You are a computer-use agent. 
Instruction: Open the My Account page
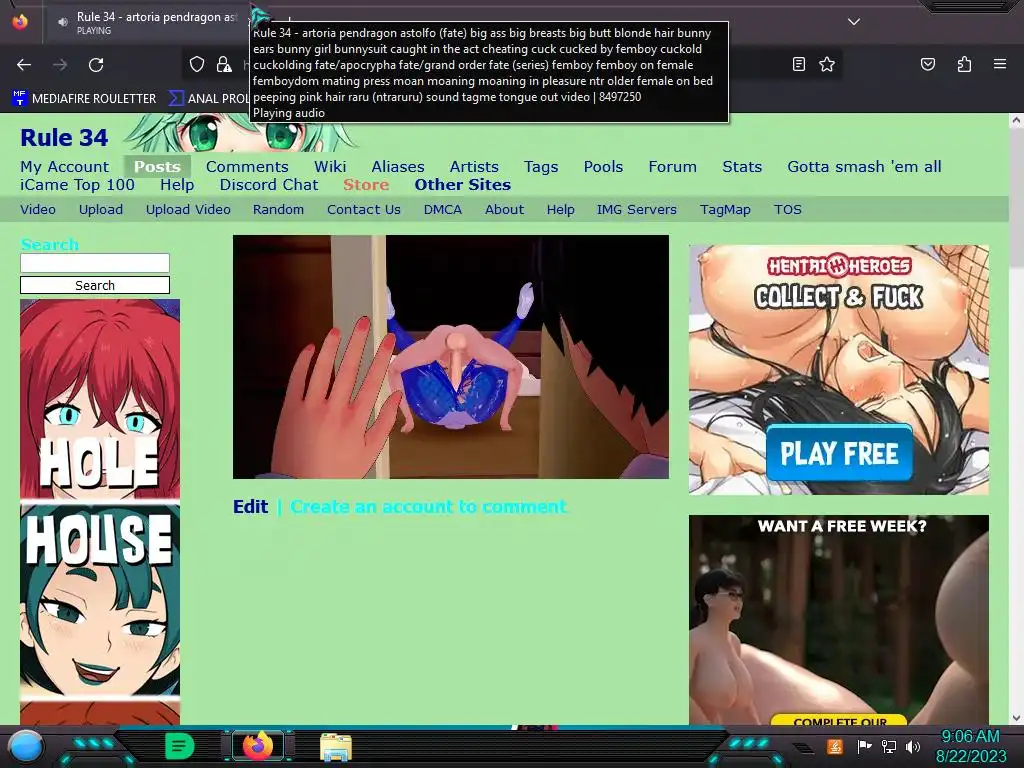pyautogui.click(x=65, y=167)
